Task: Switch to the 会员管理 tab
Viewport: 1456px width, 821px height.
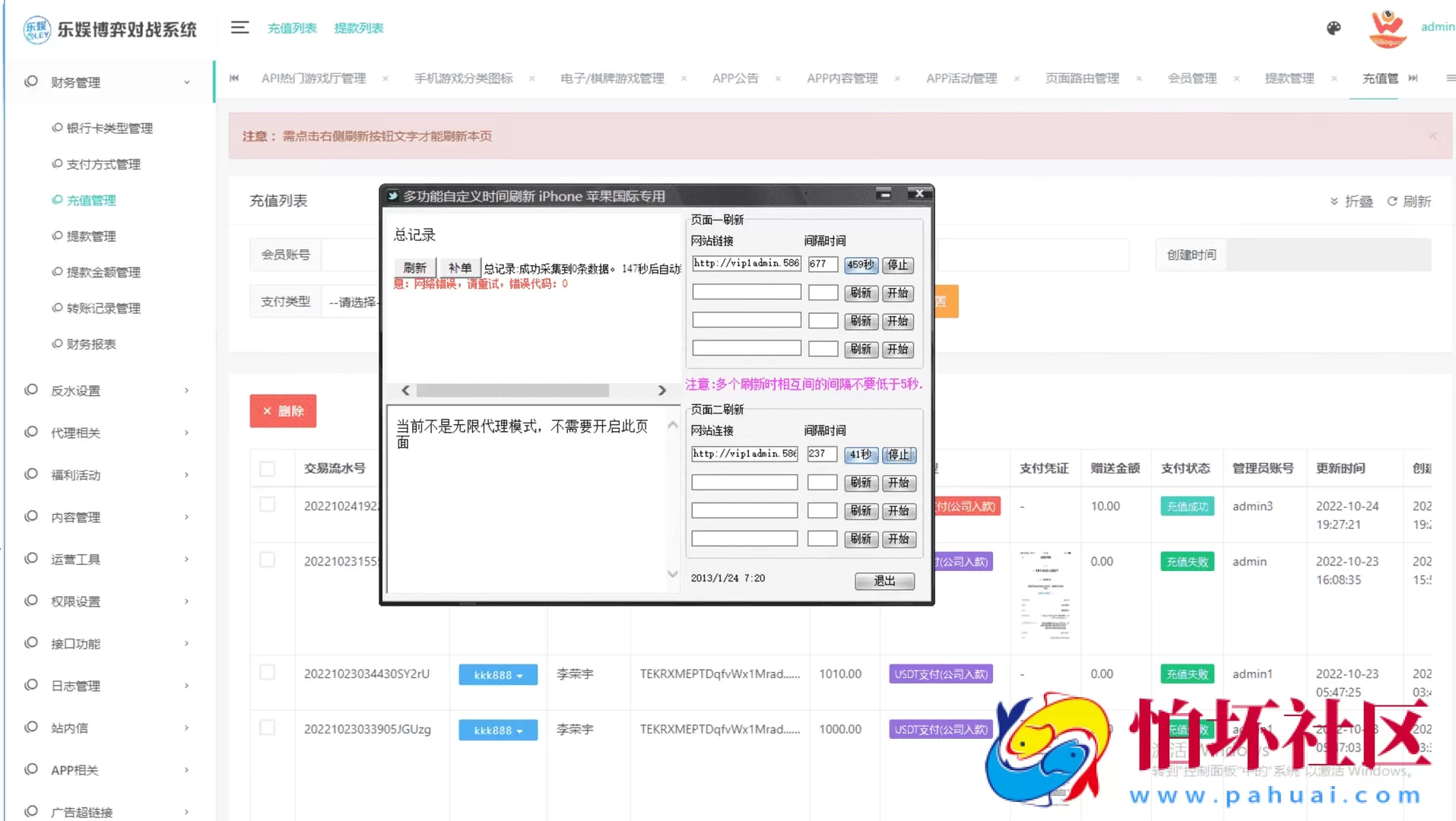Action: coord(1192,78)
